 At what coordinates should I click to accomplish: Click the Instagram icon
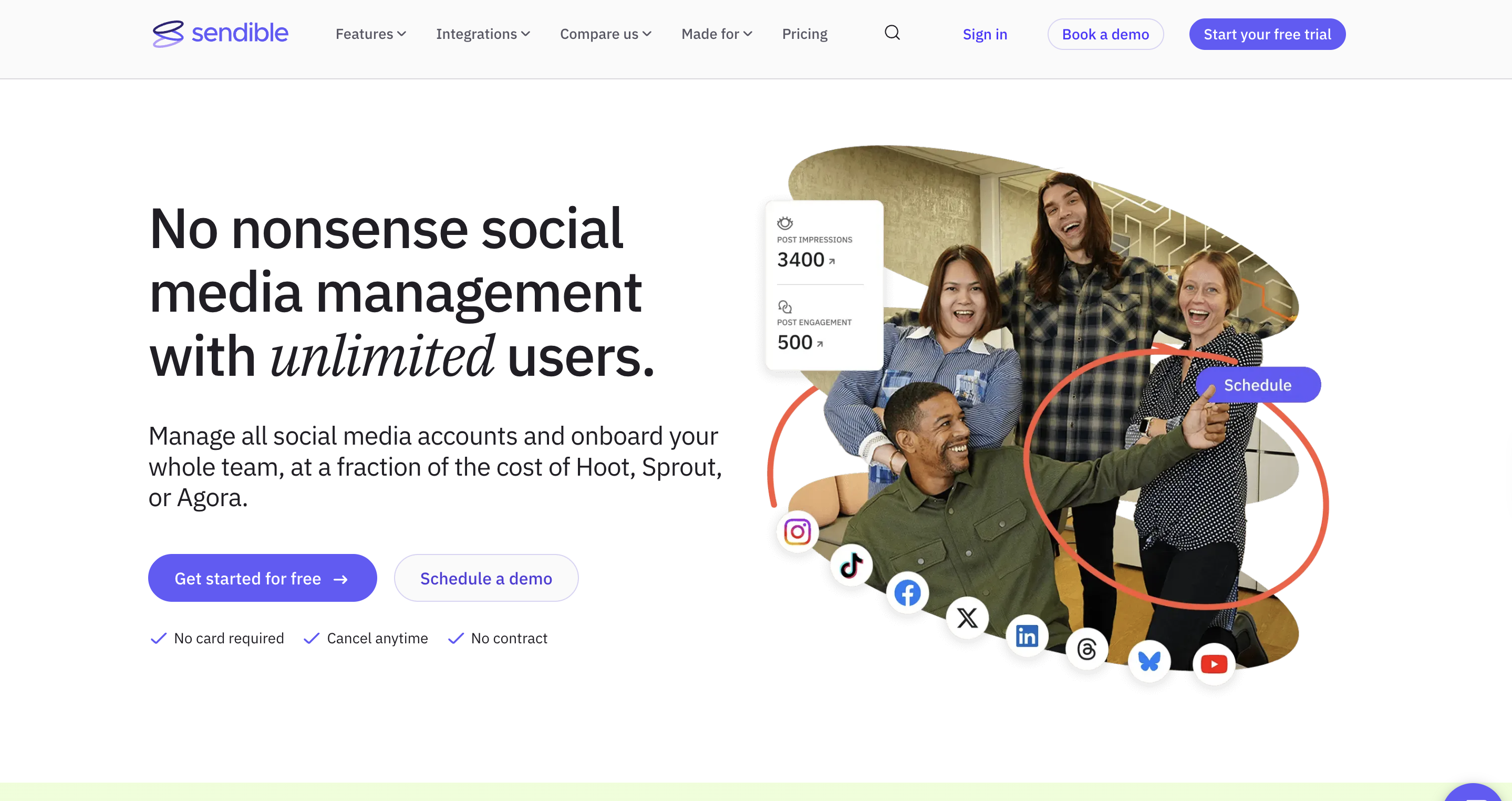(797, 531)
